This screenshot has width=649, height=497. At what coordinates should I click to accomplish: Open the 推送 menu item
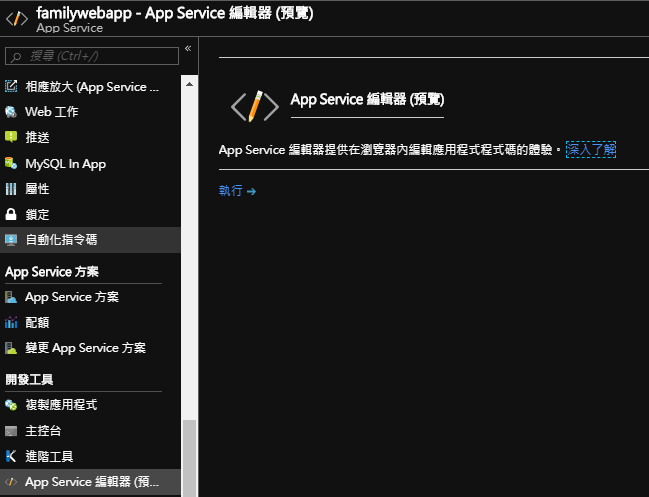(90, 137)
